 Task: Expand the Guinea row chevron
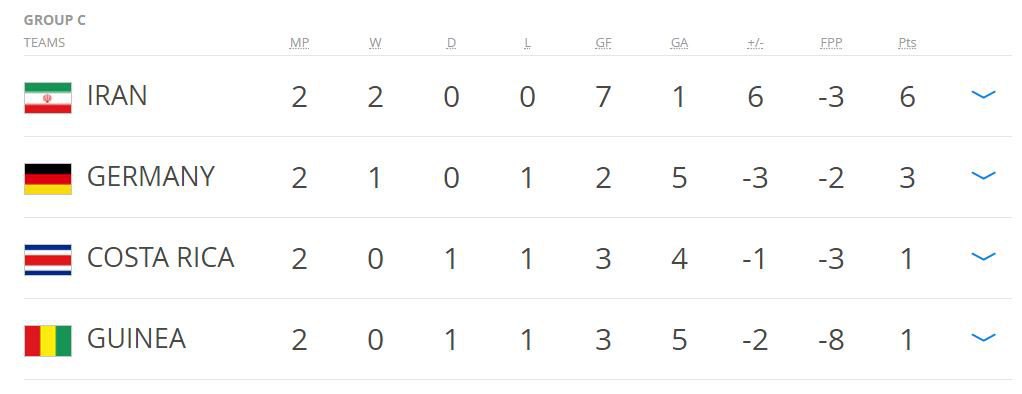pyautogui.click(x=983, y=337)
